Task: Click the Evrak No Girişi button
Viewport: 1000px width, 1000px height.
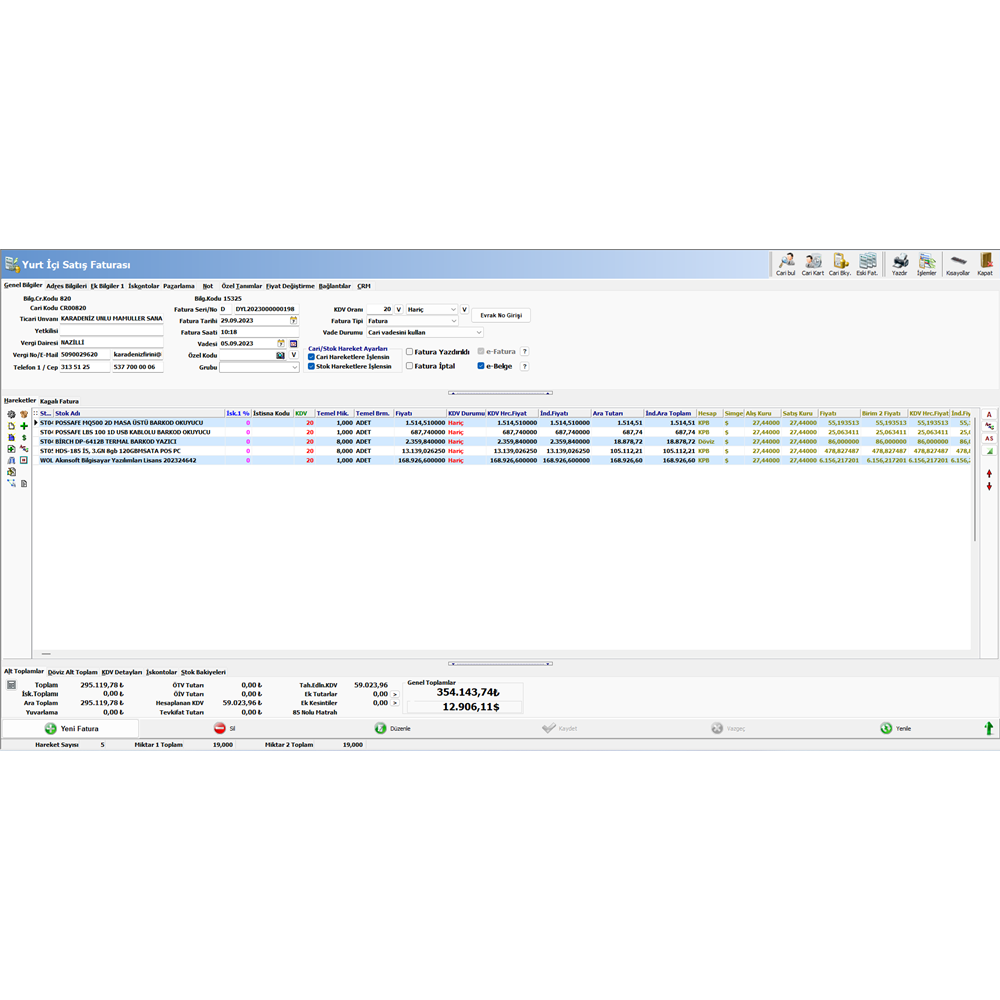Action: (501, 315)
